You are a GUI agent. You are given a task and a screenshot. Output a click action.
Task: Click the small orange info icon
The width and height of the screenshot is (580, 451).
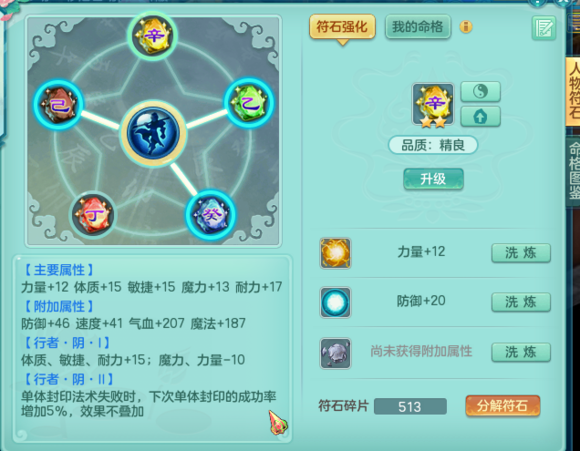(x=466, y=27)
